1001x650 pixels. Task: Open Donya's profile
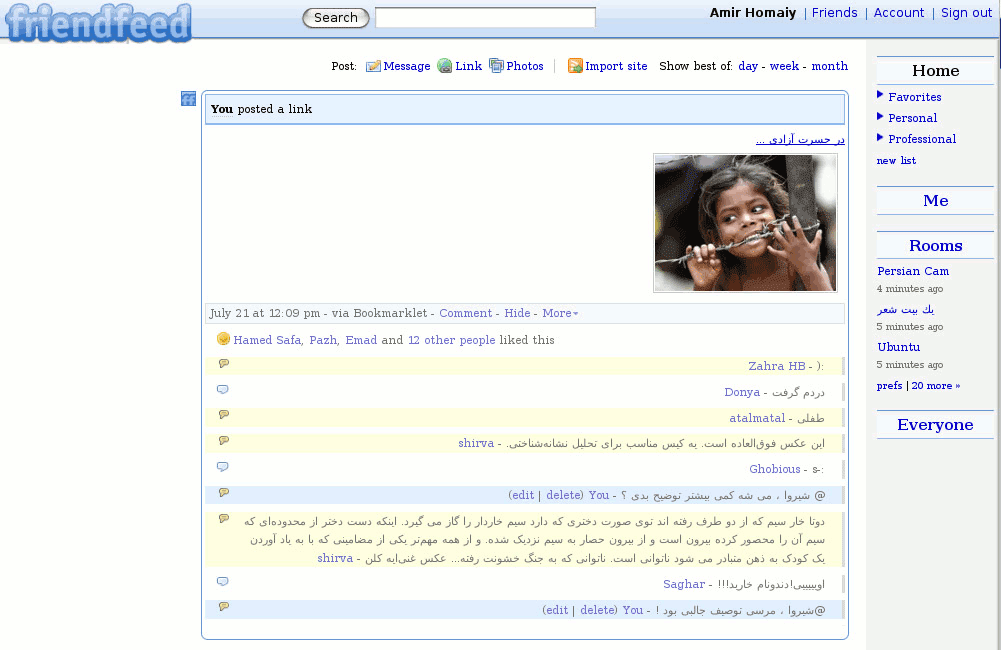click(x=742, y=393)
